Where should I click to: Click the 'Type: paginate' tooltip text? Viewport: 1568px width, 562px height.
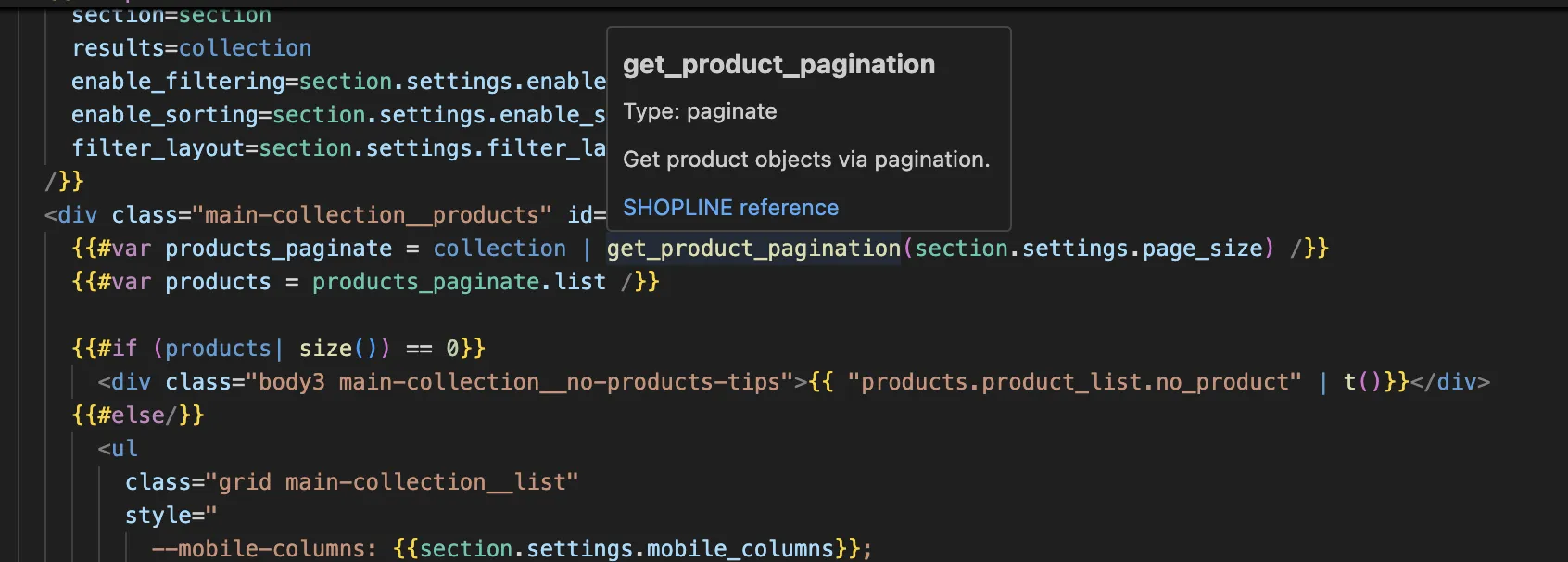coord(700,112)
